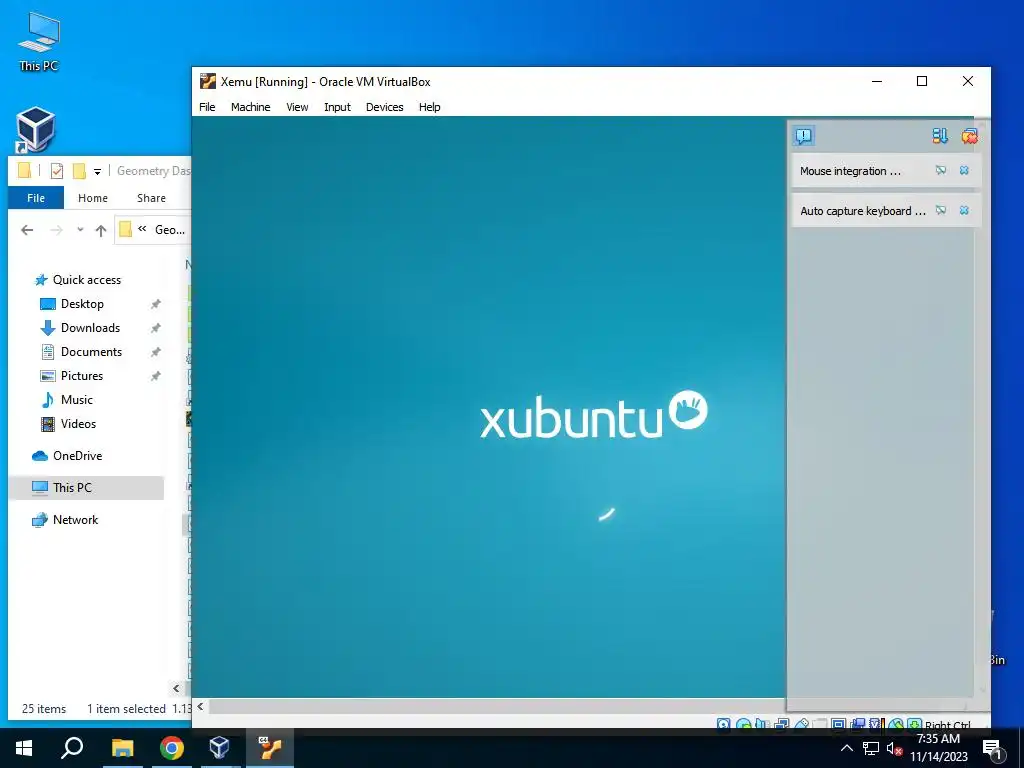Expand the Auto capture keyboard notification text
Screen dimensions: 1024x768
(x=863, y=211)
